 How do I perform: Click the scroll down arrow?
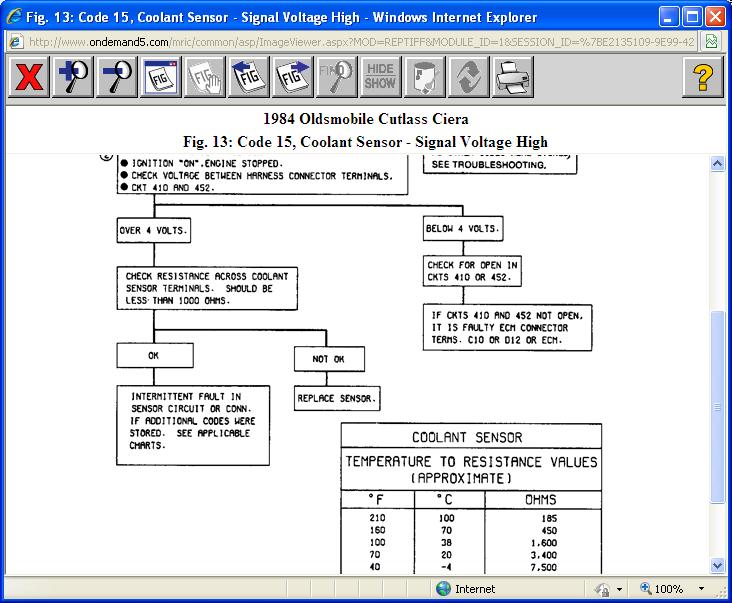click(x=717, y=566)
